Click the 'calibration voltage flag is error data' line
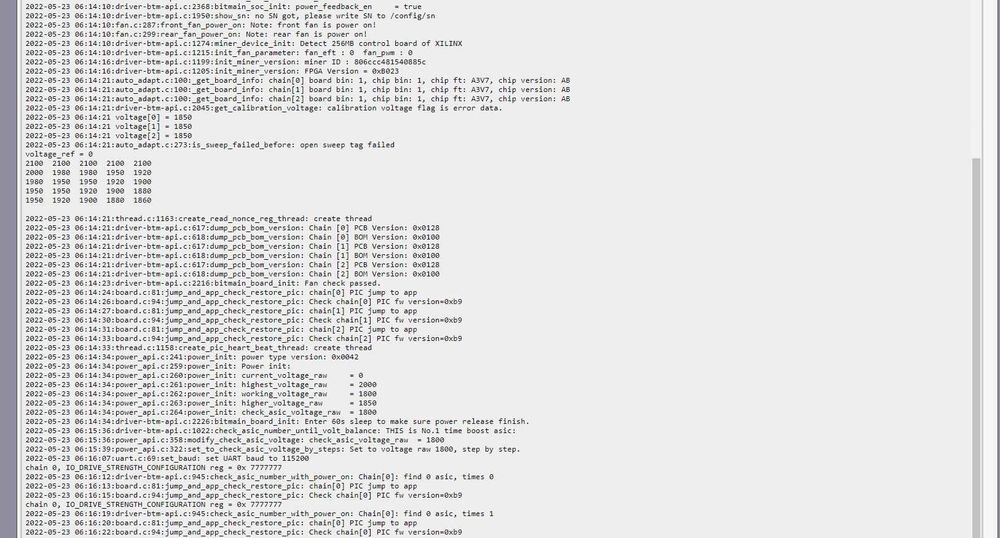 pyautogui.click(x=264, y=108)
